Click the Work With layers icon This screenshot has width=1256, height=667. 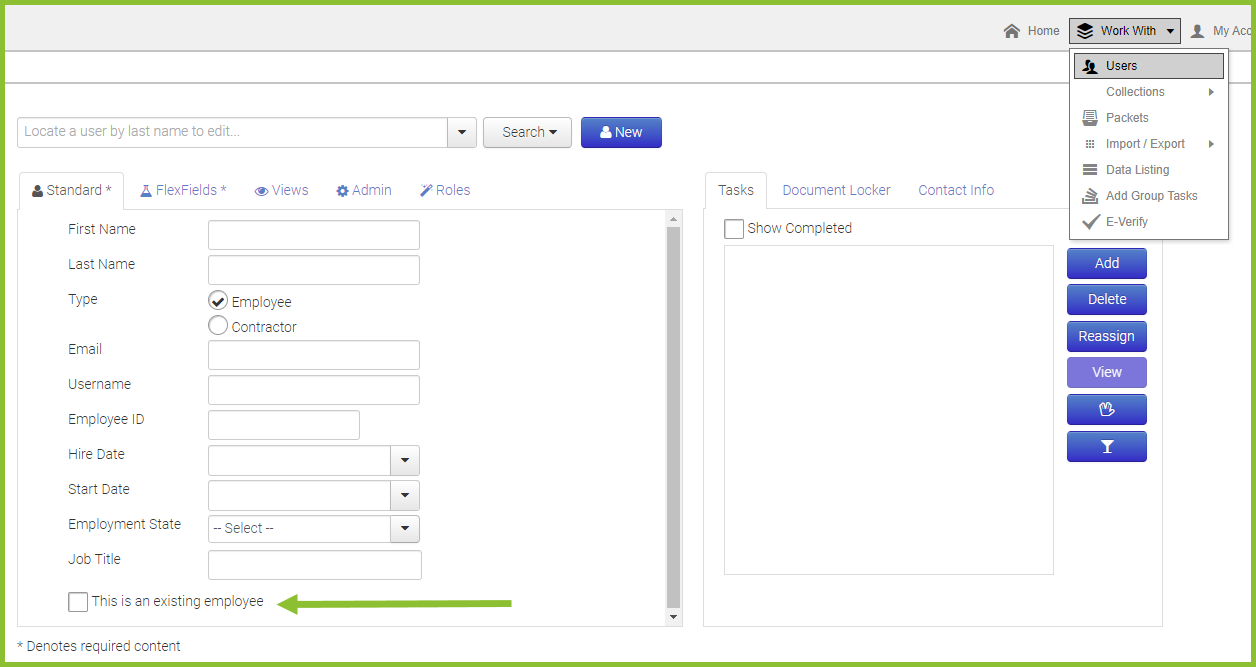(1085, 31)
